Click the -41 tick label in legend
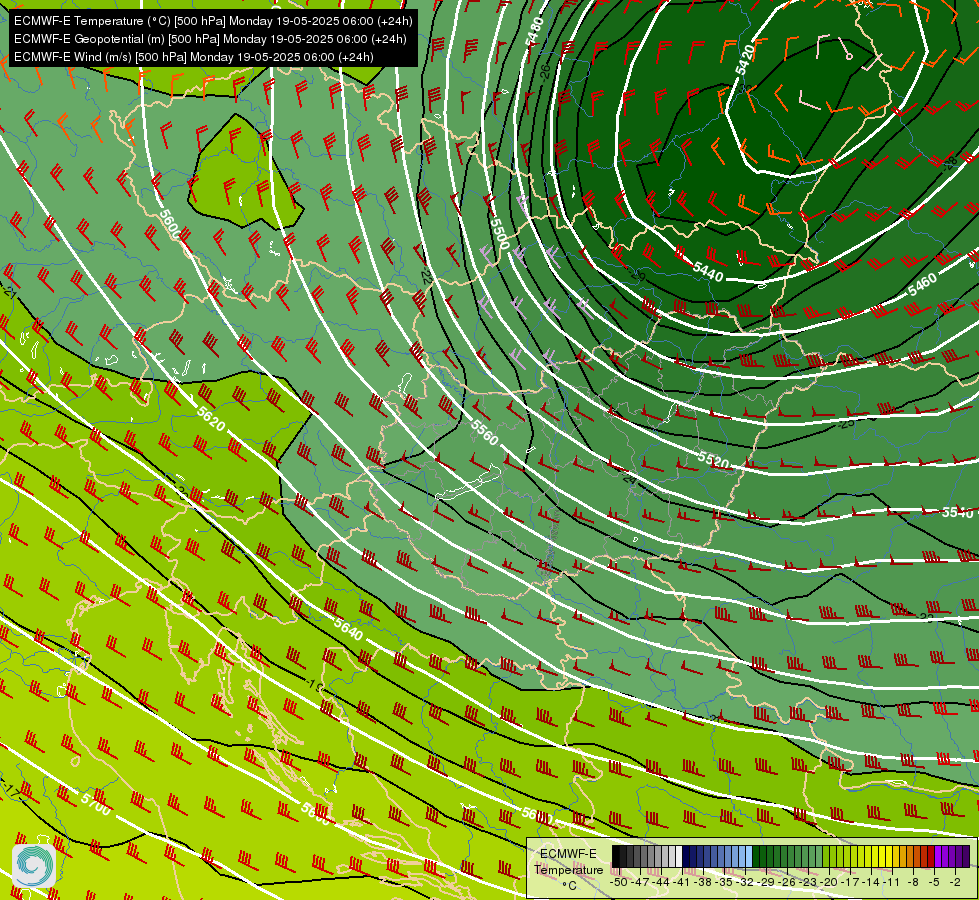This screenshot has width=979, height=900. (x=682, y=882)
